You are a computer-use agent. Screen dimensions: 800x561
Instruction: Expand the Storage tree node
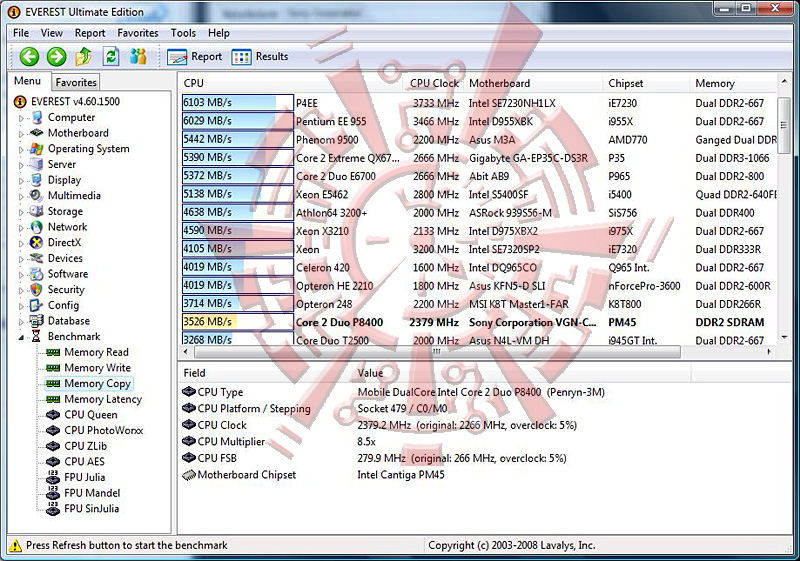coord(21,213)
